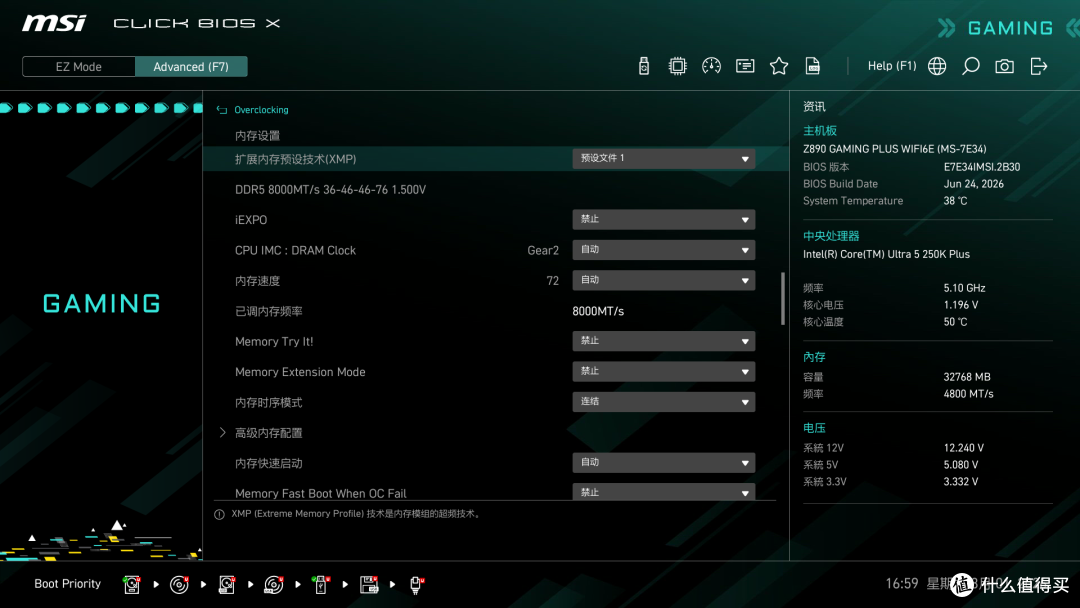The image size is (1080, 608).
Task: Click the MSI logo
Action: point(54,23)
